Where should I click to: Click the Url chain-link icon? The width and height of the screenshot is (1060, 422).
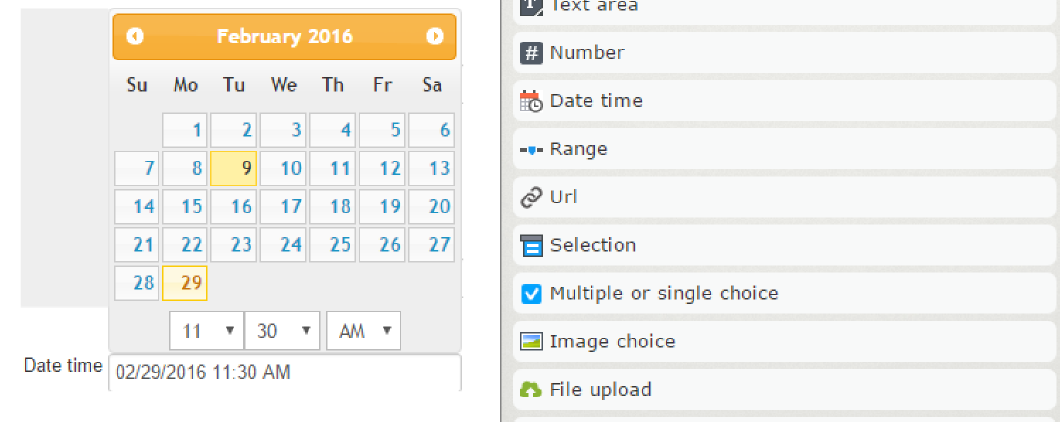coord(532,197)
